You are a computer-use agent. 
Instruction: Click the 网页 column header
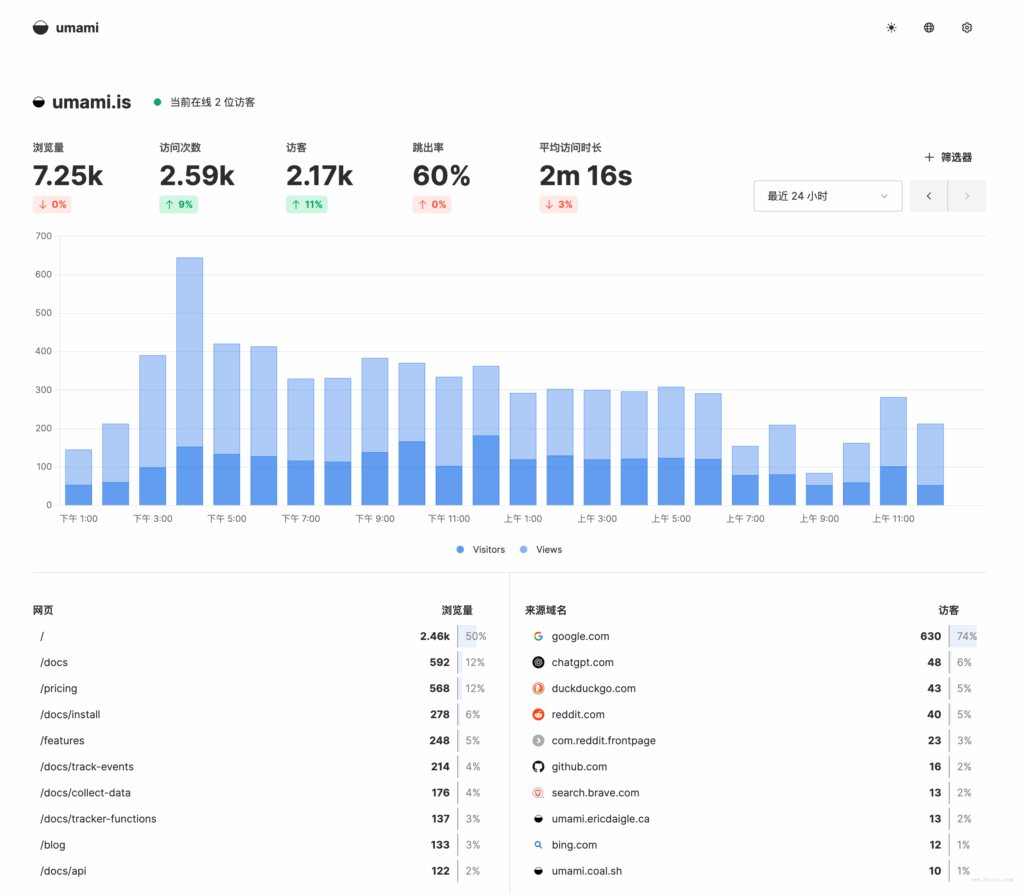tap(43, 610)
